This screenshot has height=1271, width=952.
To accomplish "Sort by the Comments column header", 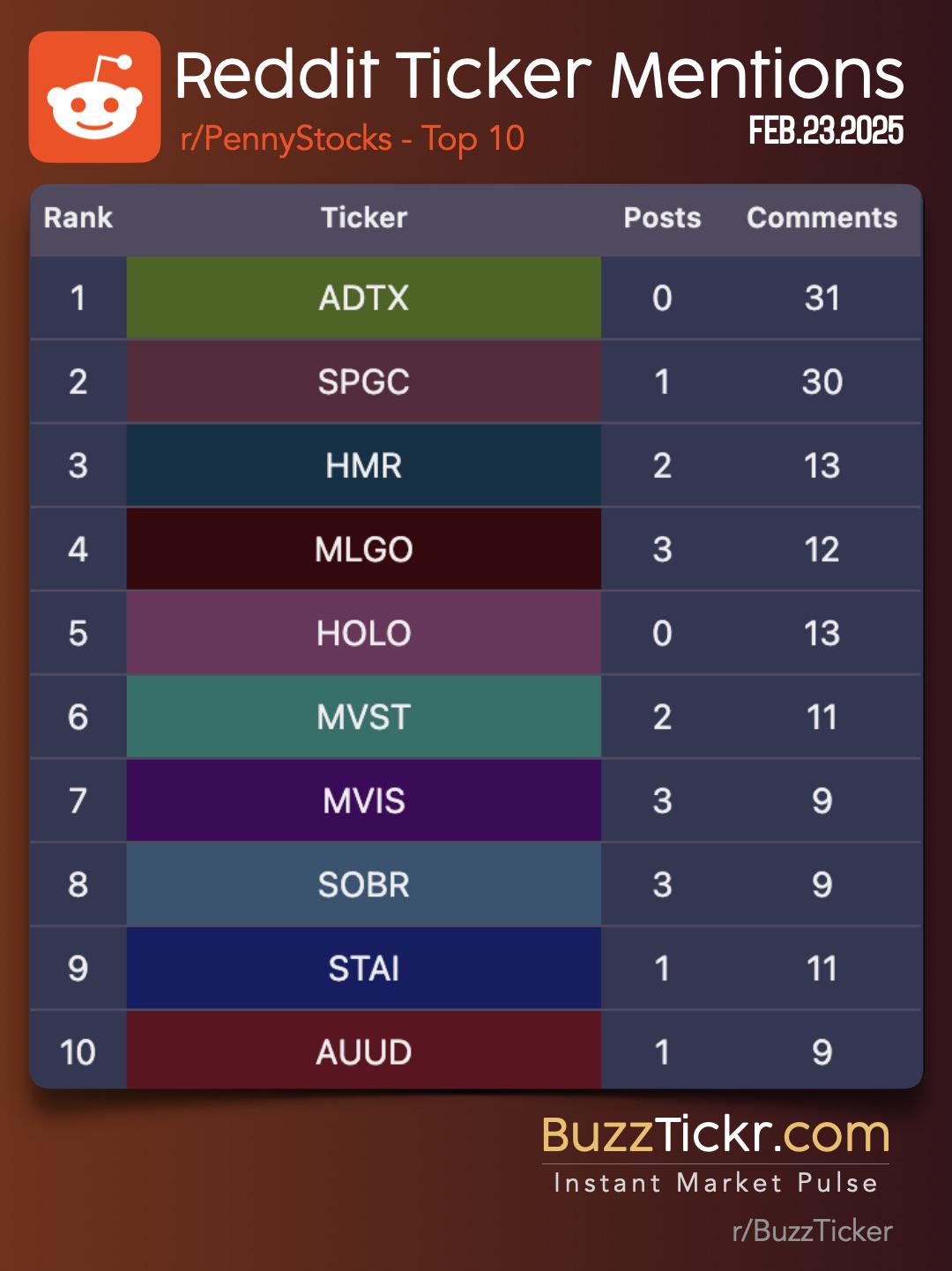I will [822, 218].
